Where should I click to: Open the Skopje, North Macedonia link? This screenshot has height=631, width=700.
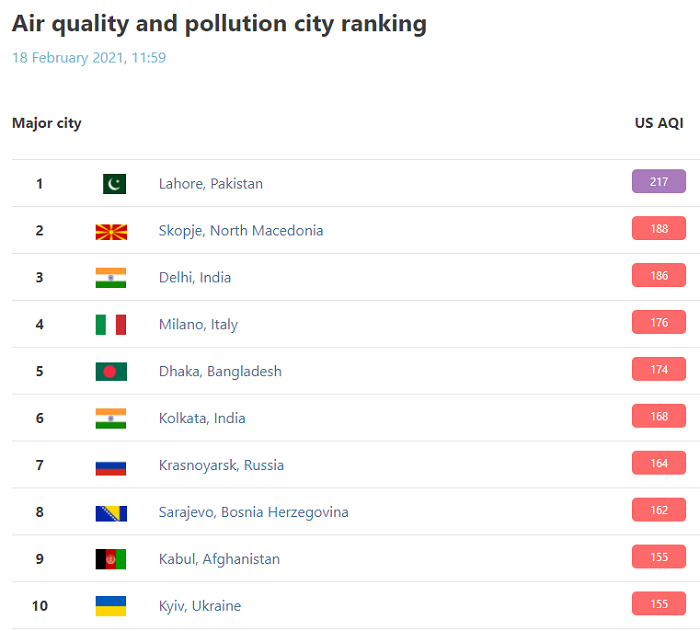tap(241, 231)
